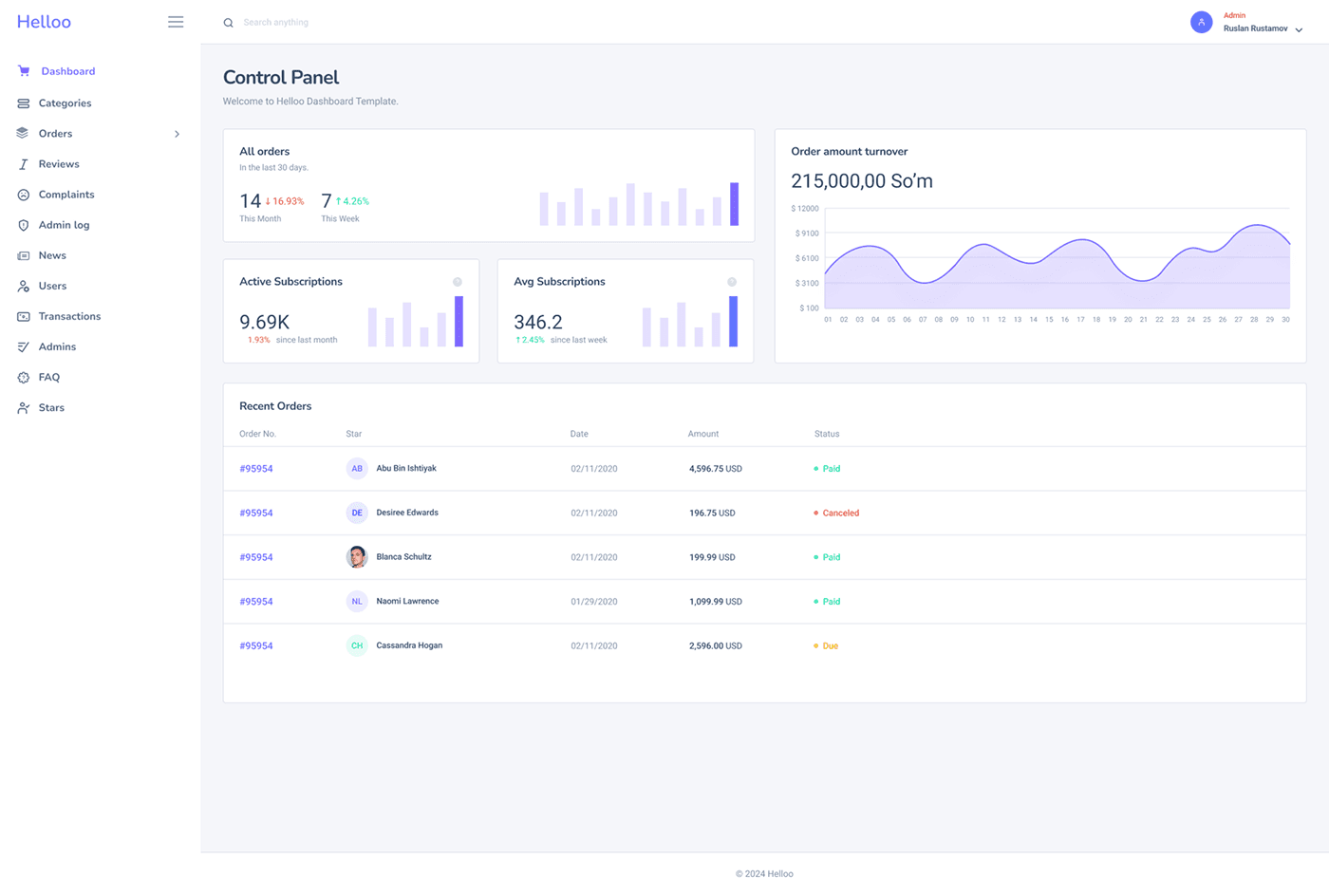Click Blanca Schultz's profile photo
This screenshot has height=896, width=1329.
click(x=357, y=557)
